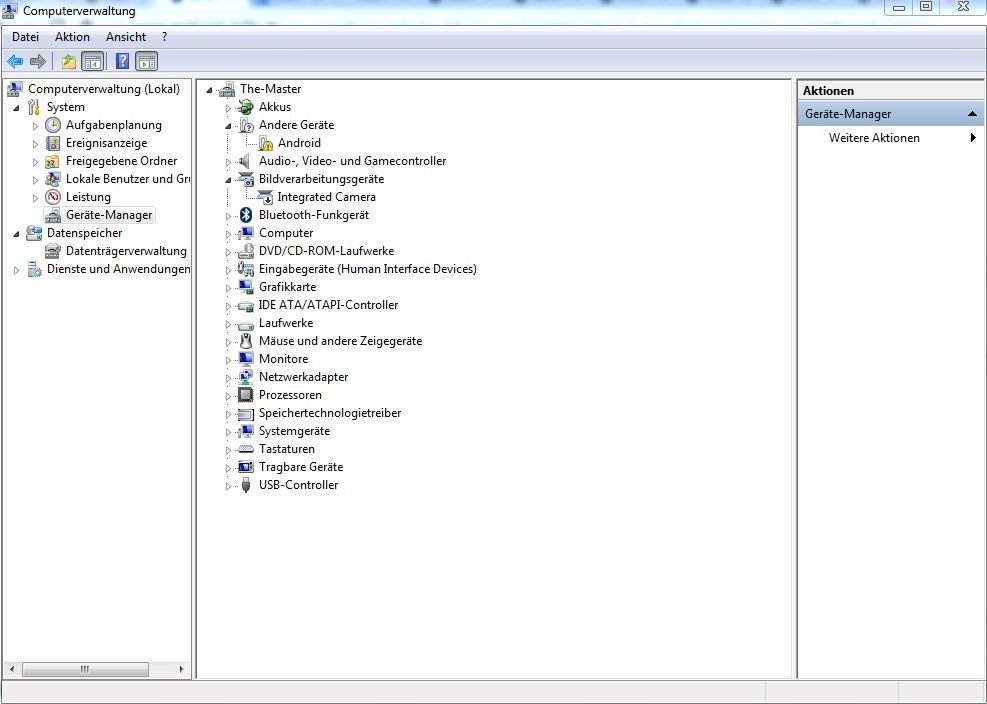This screenshot has height=704, width=987.
Task: Click the up-one-level folder toolbar icon
Action: 69,62
